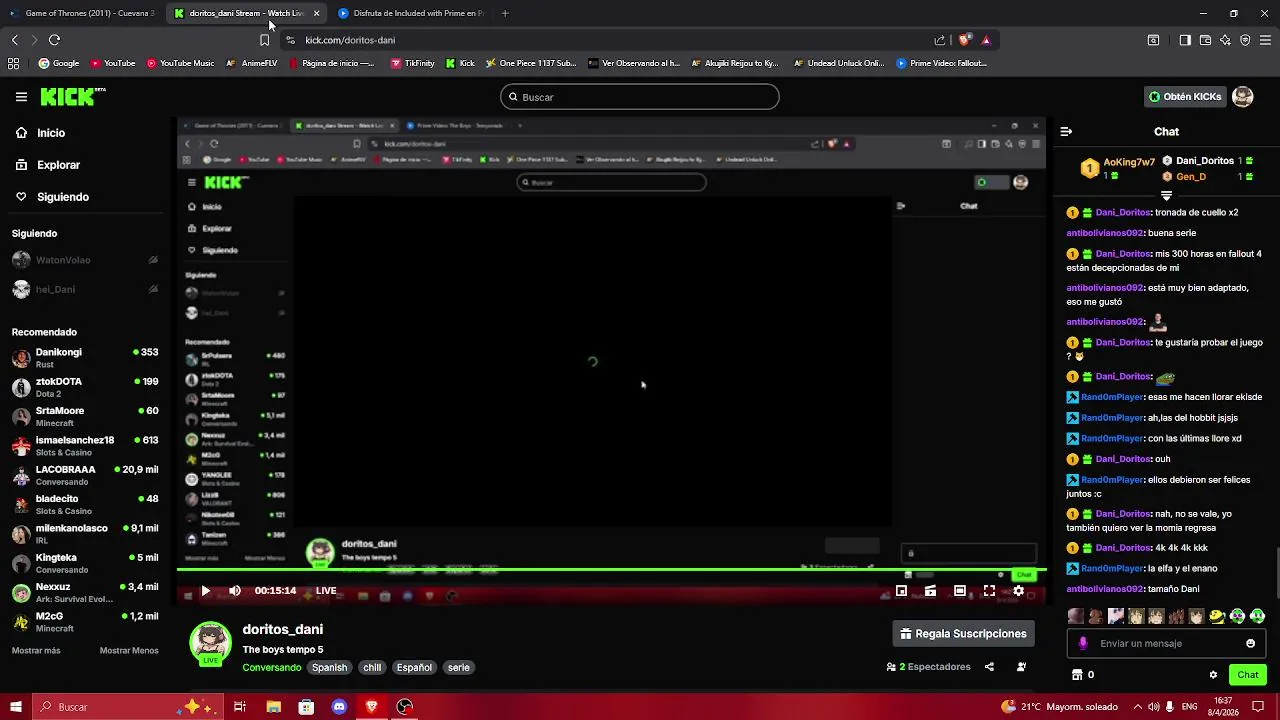Open video player settings gear
The image size is (1280, 720).
pyautogui.click(x=1019, y=591)
